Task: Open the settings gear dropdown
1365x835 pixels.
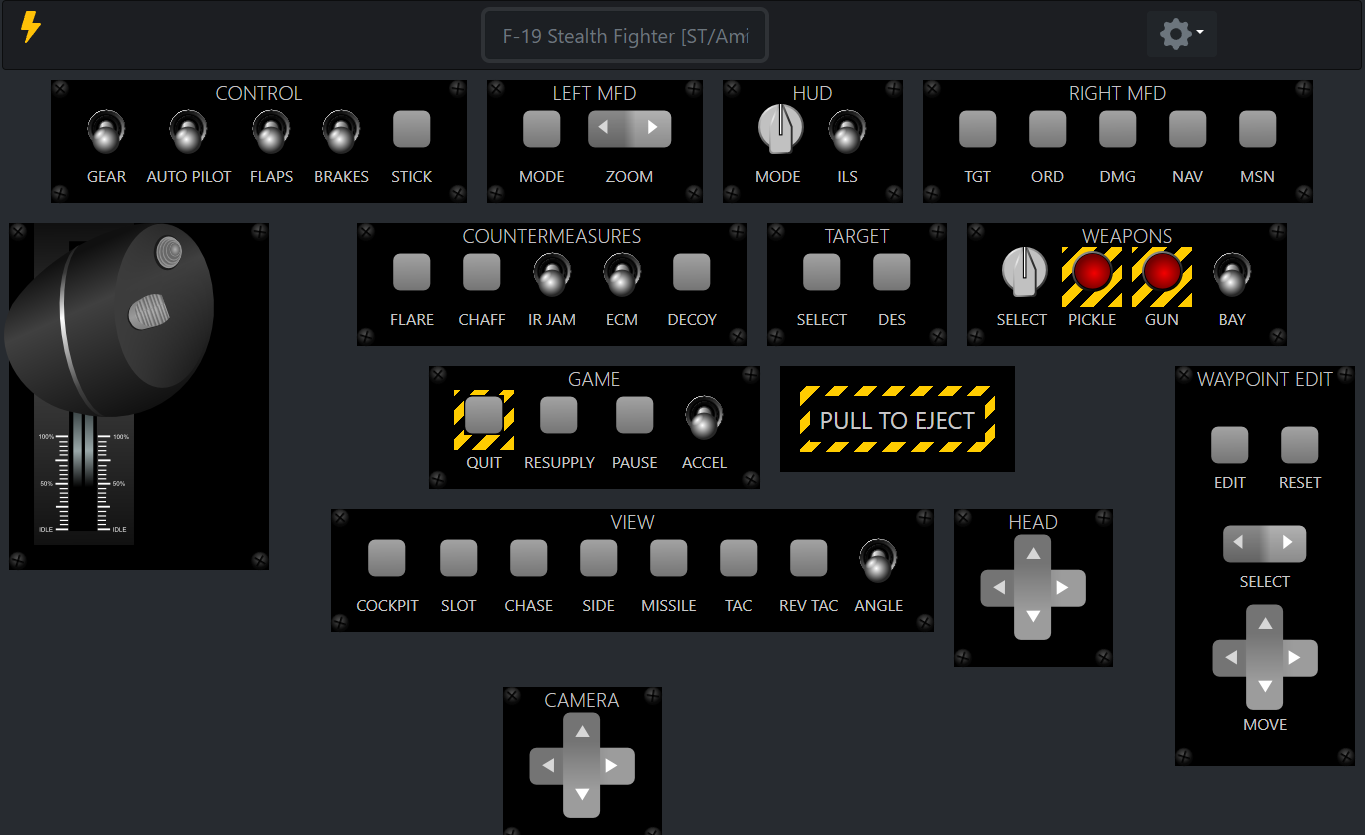Action: (x=1181, y=35)
